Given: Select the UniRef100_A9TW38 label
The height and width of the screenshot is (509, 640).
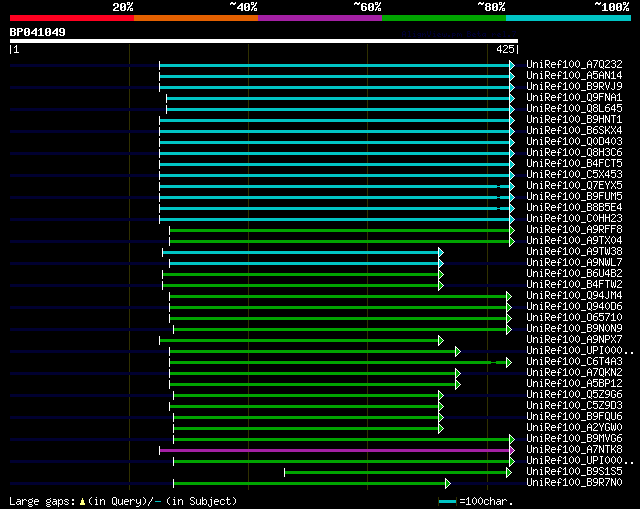Looking at the screenshot, I should (x=574, y=252).
